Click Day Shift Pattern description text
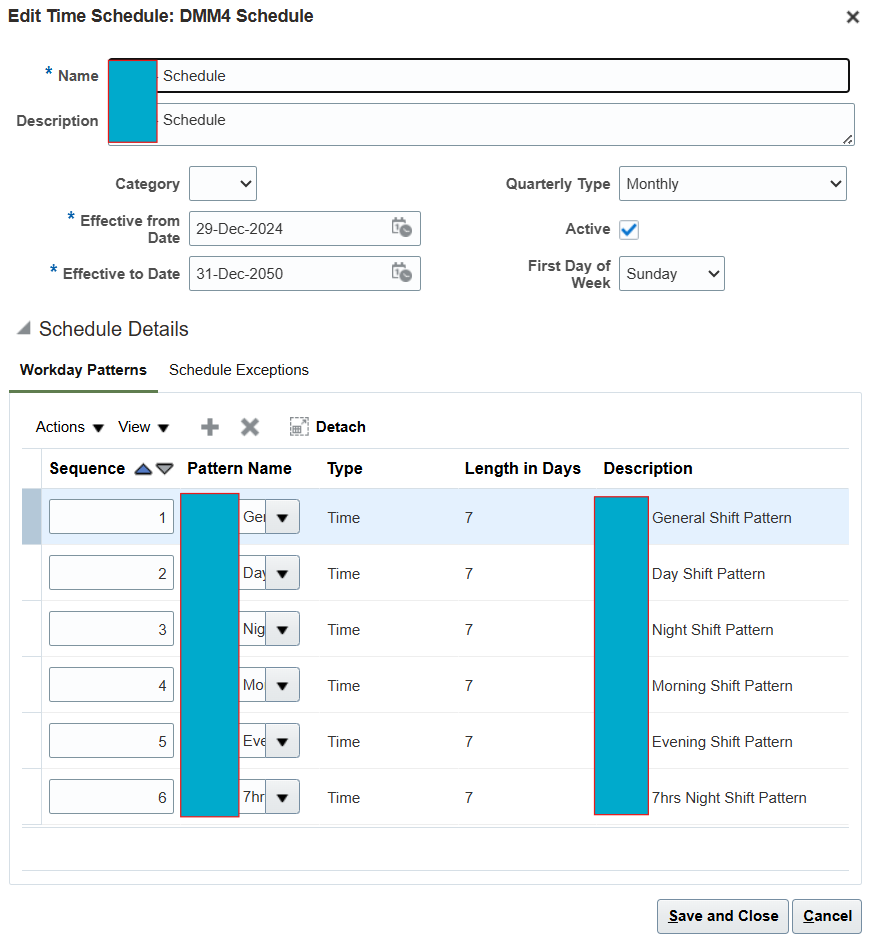Image resolution: width=870 pixels, height=937 pixels. tap(708, 574)
